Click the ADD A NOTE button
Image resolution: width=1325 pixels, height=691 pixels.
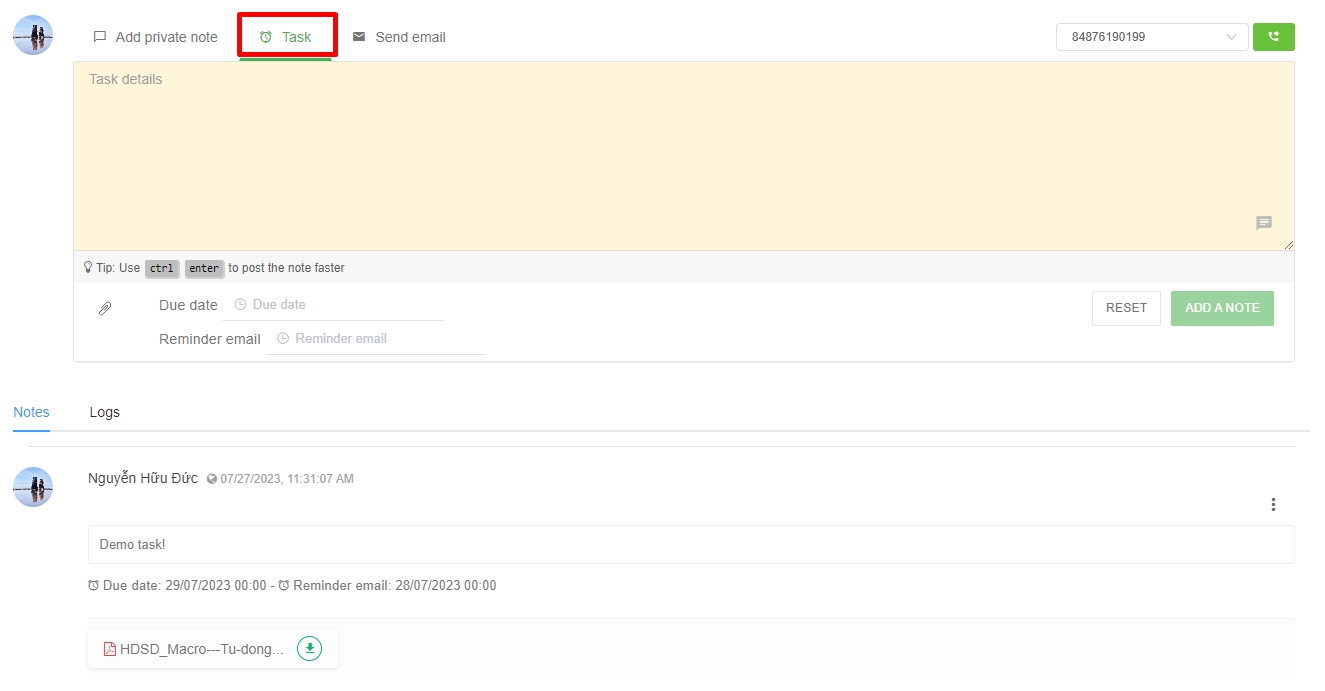point(1222,308)
